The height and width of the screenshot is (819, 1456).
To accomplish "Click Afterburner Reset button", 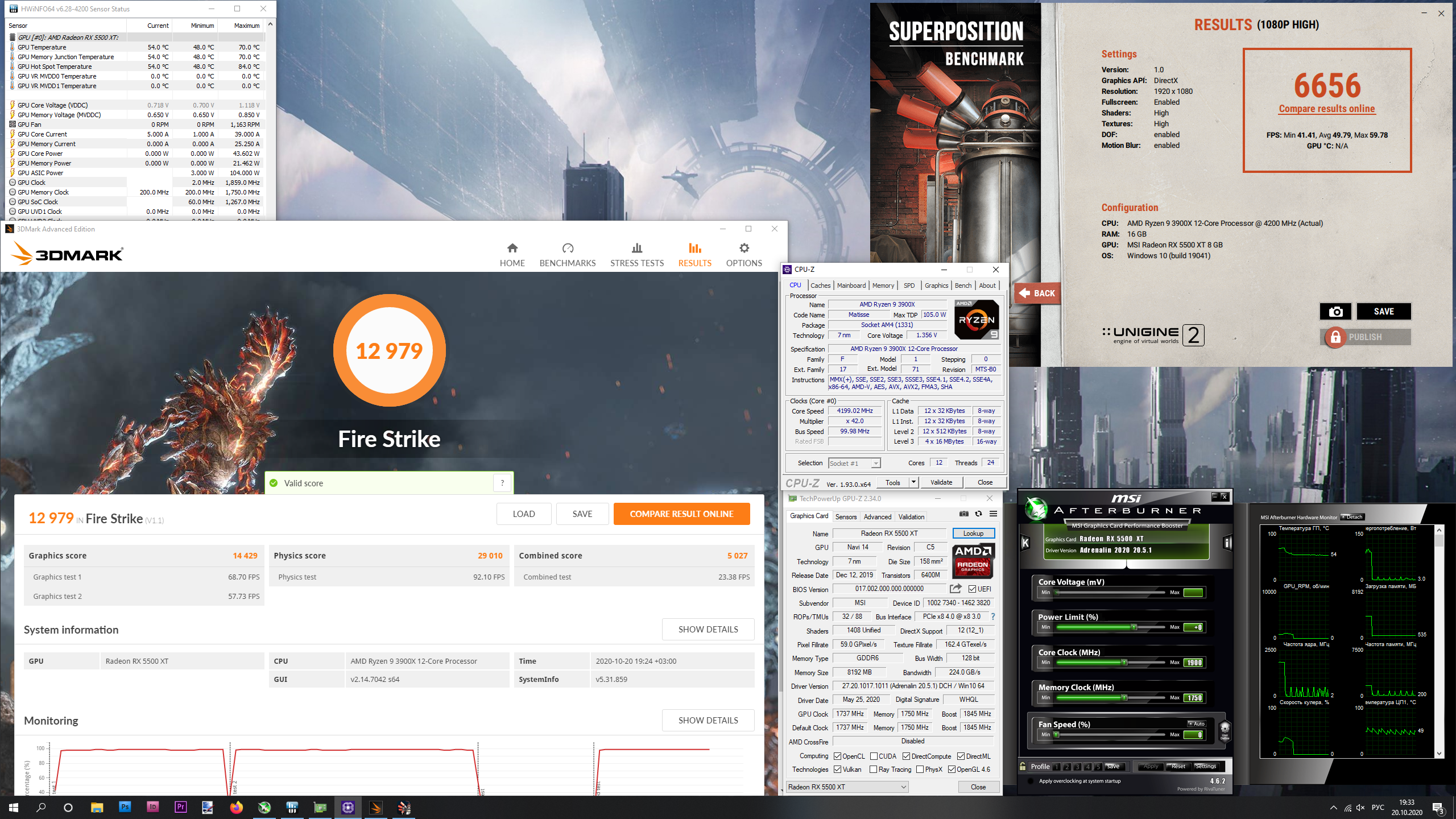I will (1178, 766).
